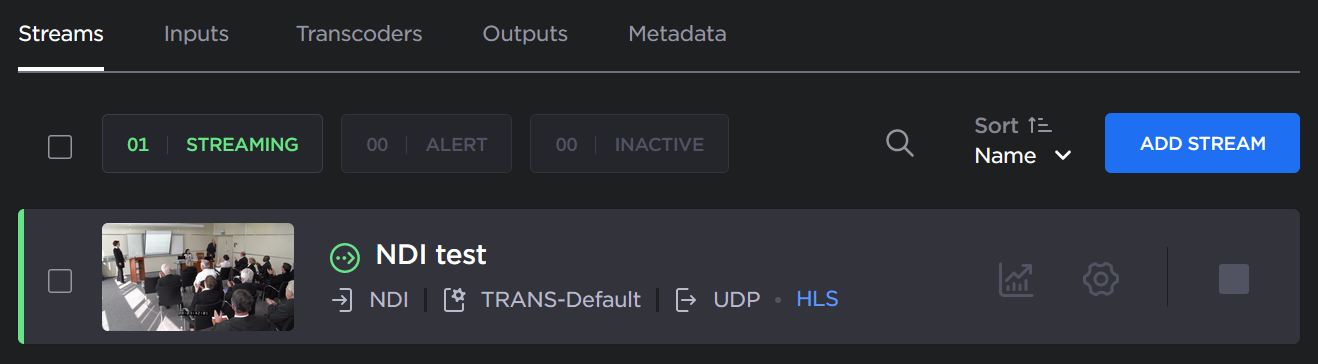Check the select-all streams checkbox
This screenshot has width=1318, height=364.
tap(60, 146)
